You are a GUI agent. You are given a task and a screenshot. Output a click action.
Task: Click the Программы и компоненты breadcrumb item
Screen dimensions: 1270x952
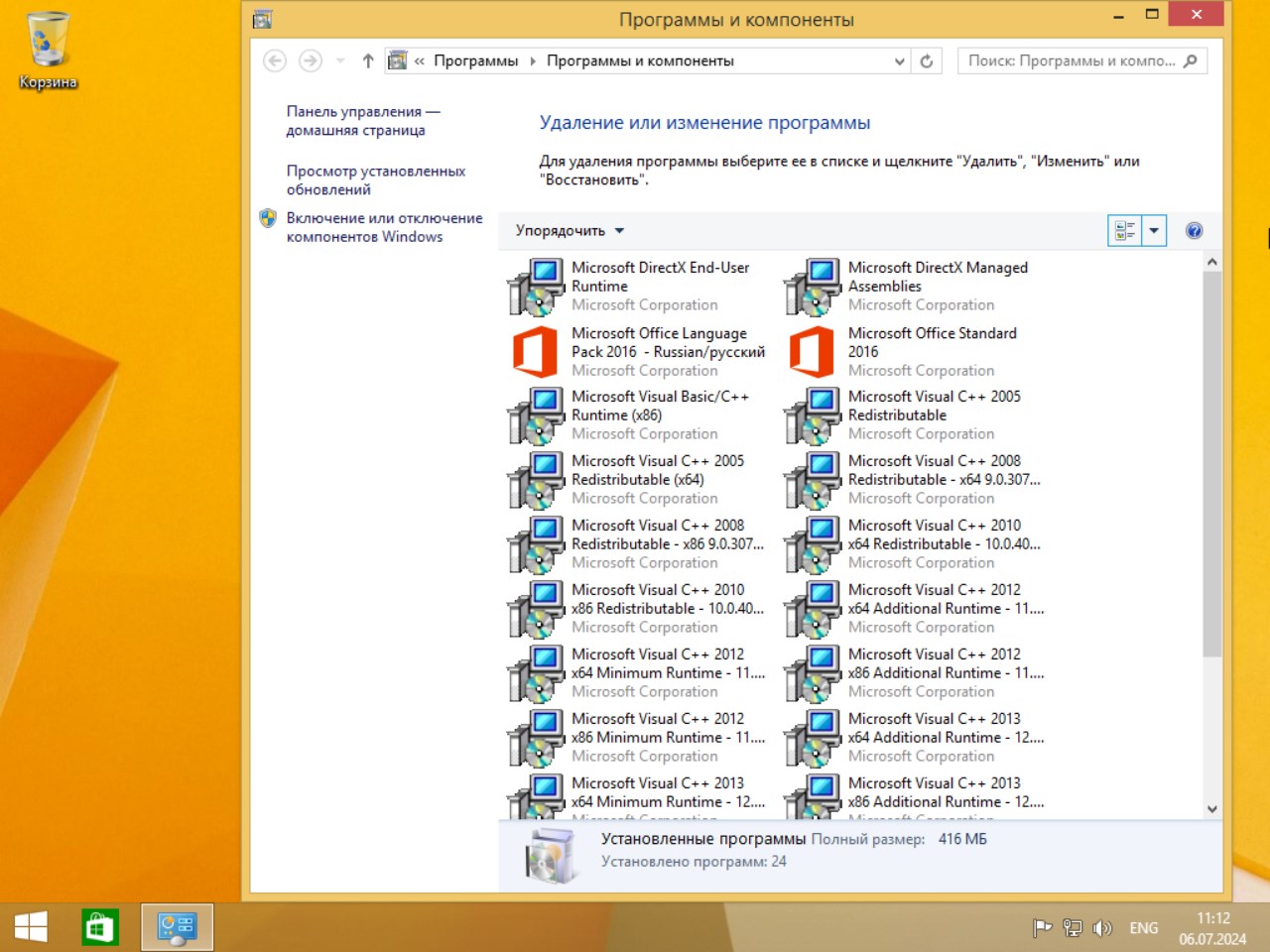(x=640, y=60)
